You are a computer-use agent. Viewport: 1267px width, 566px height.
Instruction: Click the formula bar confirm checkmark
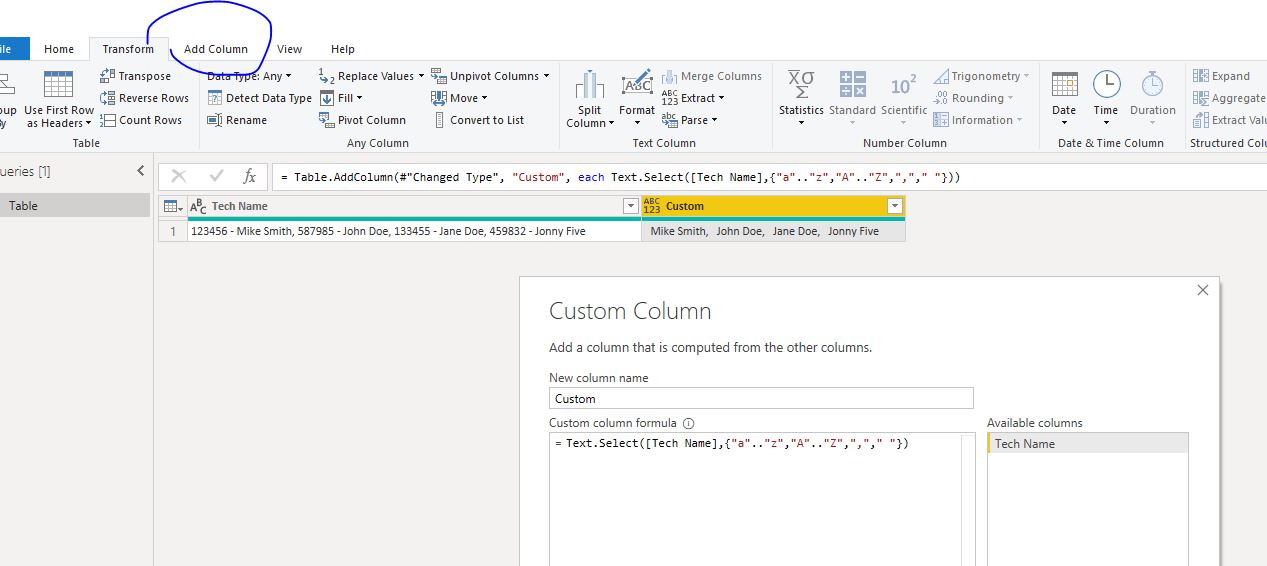pos(216,177)
